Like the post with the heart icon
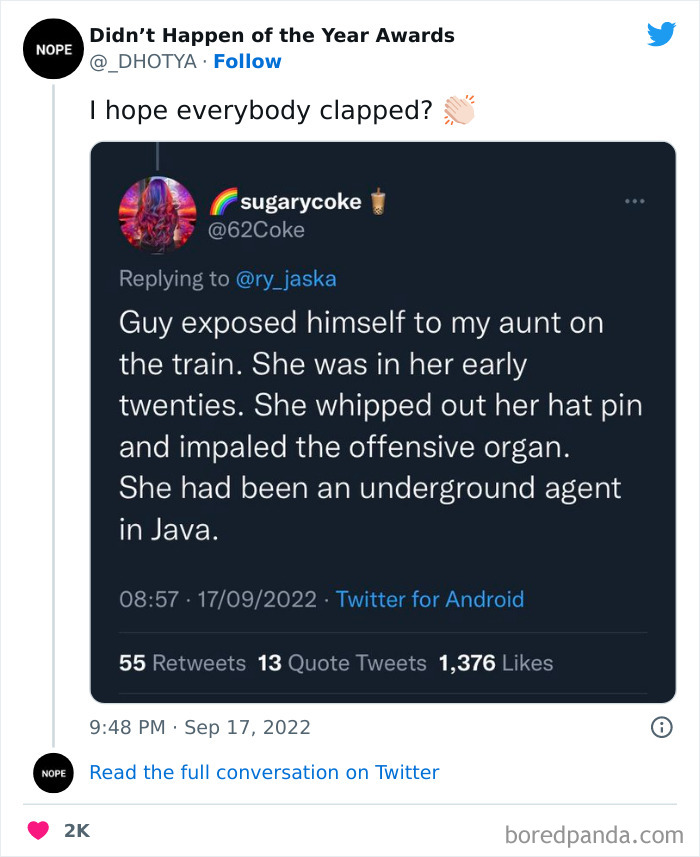The height and width of the screenshot is (857, 700). coord(36,830)
